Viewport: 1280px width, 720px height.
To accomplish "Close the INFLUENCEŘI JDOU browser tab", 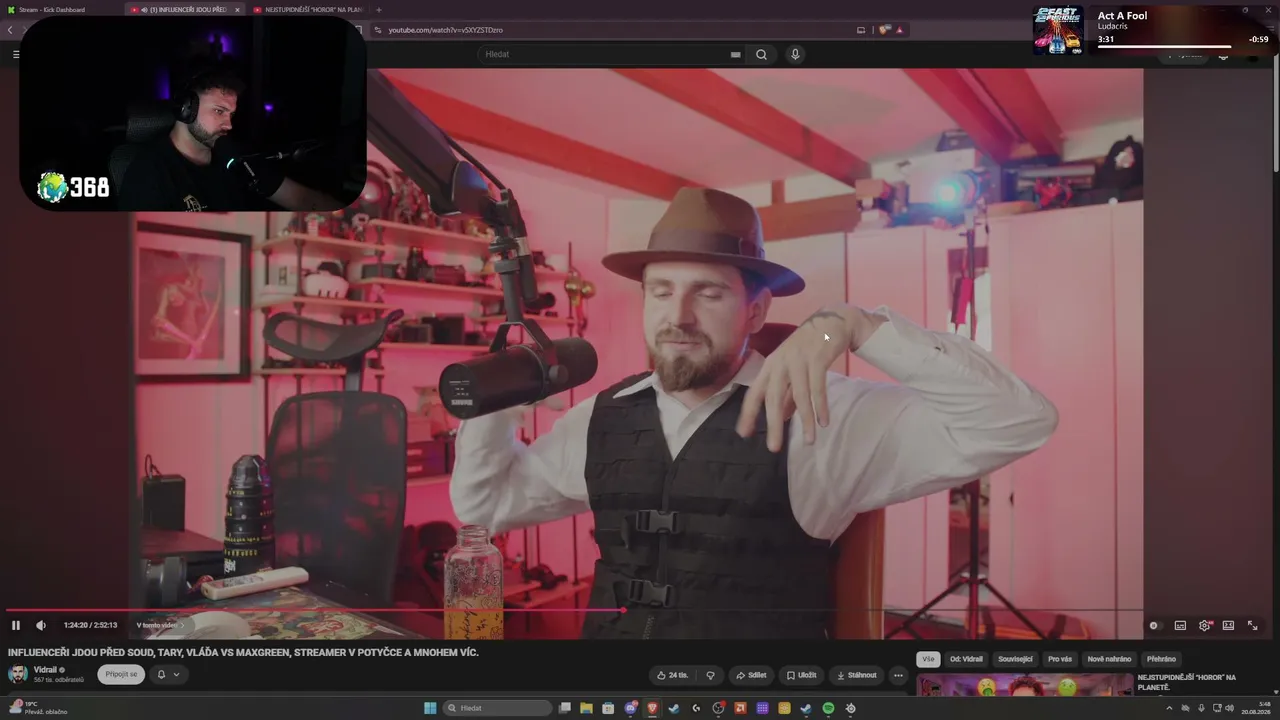I will pyautogui.click(x=237, y=10).
